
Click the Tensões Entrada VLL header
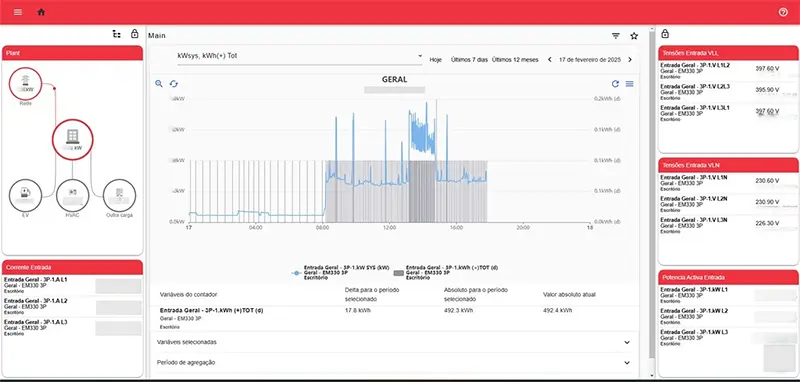(x=728, y=53)
